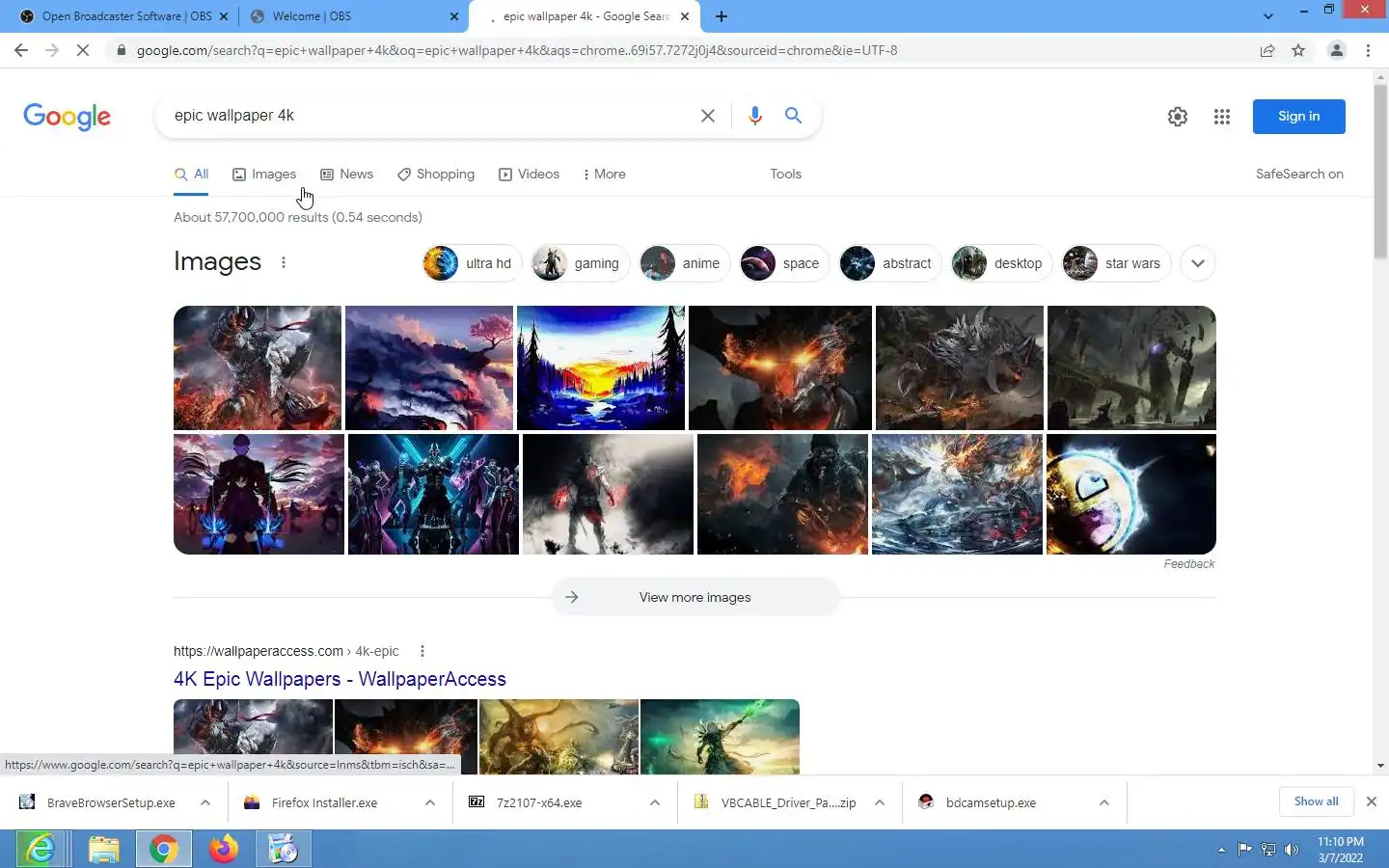Open the Chrome three-dot menu

(1368, 50)
